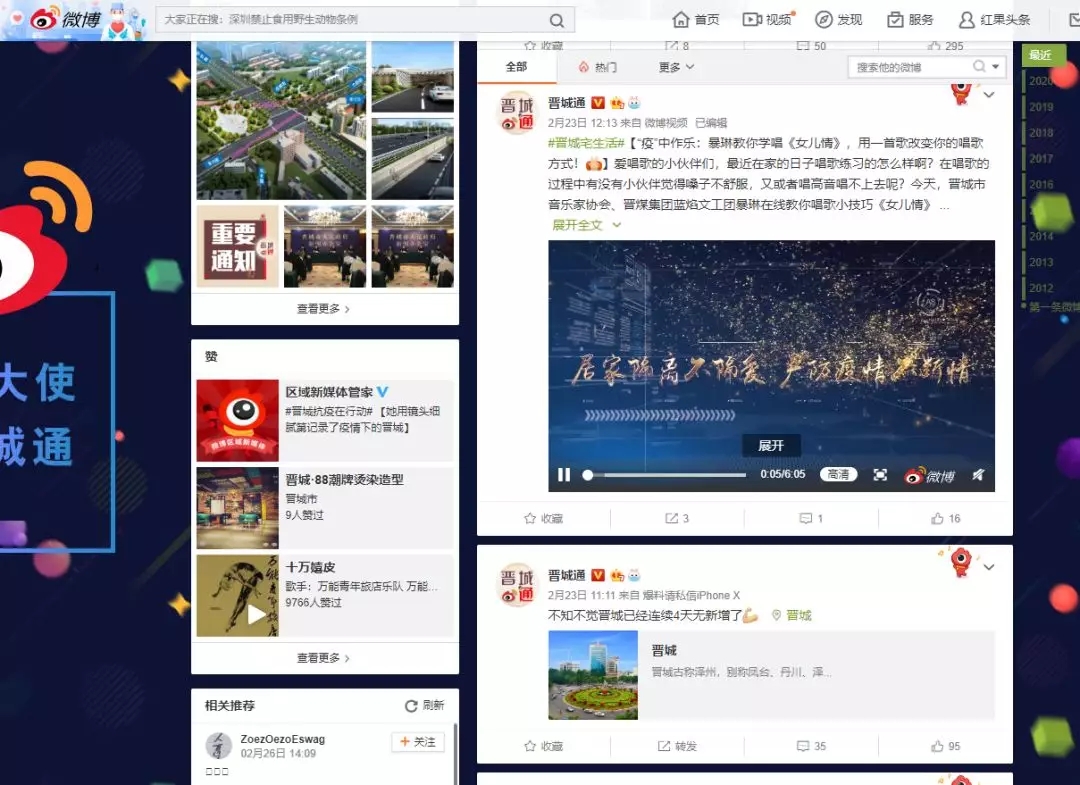Favorite the video post with 收藏
This screenshot has height=785, width=1080.
coord(543,519)
